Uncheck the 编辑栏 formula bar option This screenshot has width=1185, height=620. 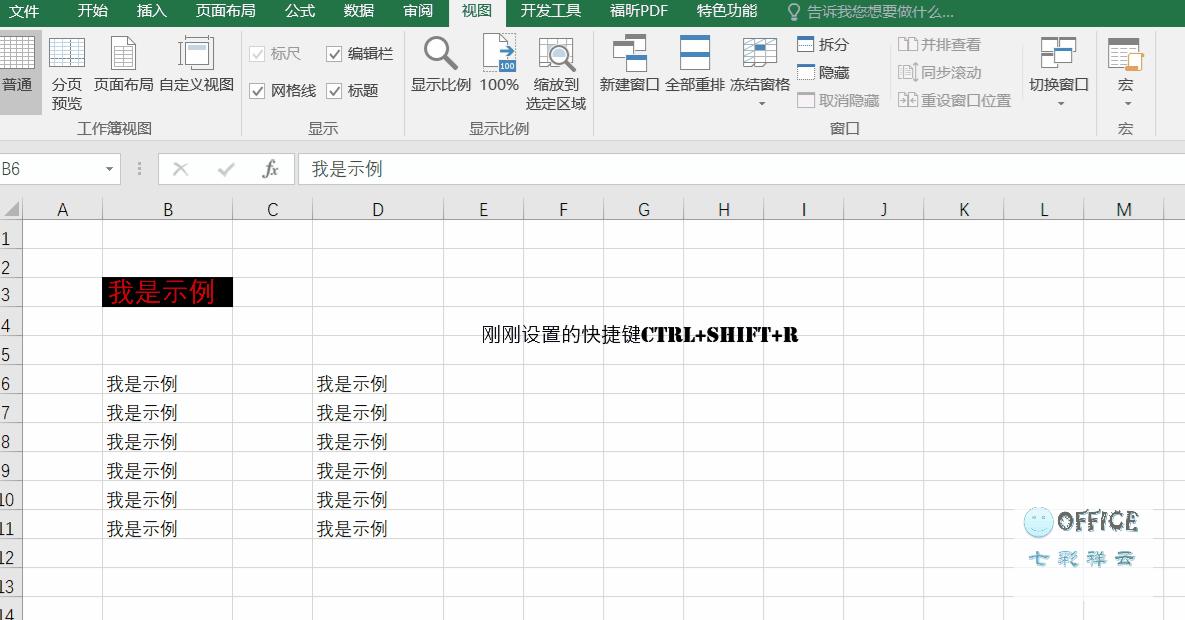point(334,54)
